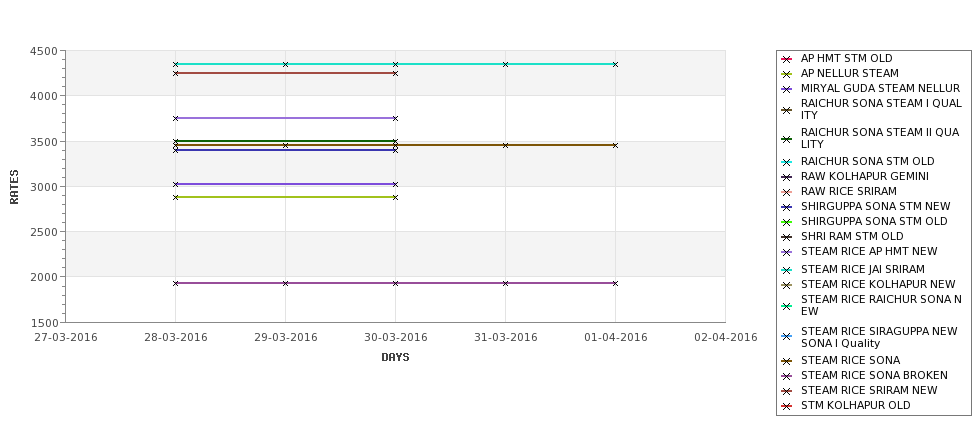Select the MIRYAL GUDA STEAM NELLUR legend label
This screenshot has height=429, width=975.
pyautogui.click(x=880, y=88)
